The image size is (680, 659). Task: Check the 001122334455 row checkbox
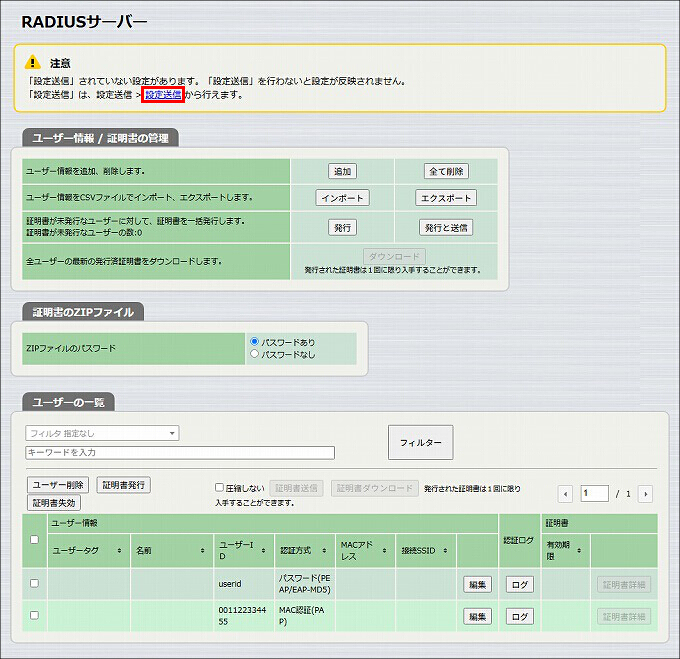pos(34,615)
